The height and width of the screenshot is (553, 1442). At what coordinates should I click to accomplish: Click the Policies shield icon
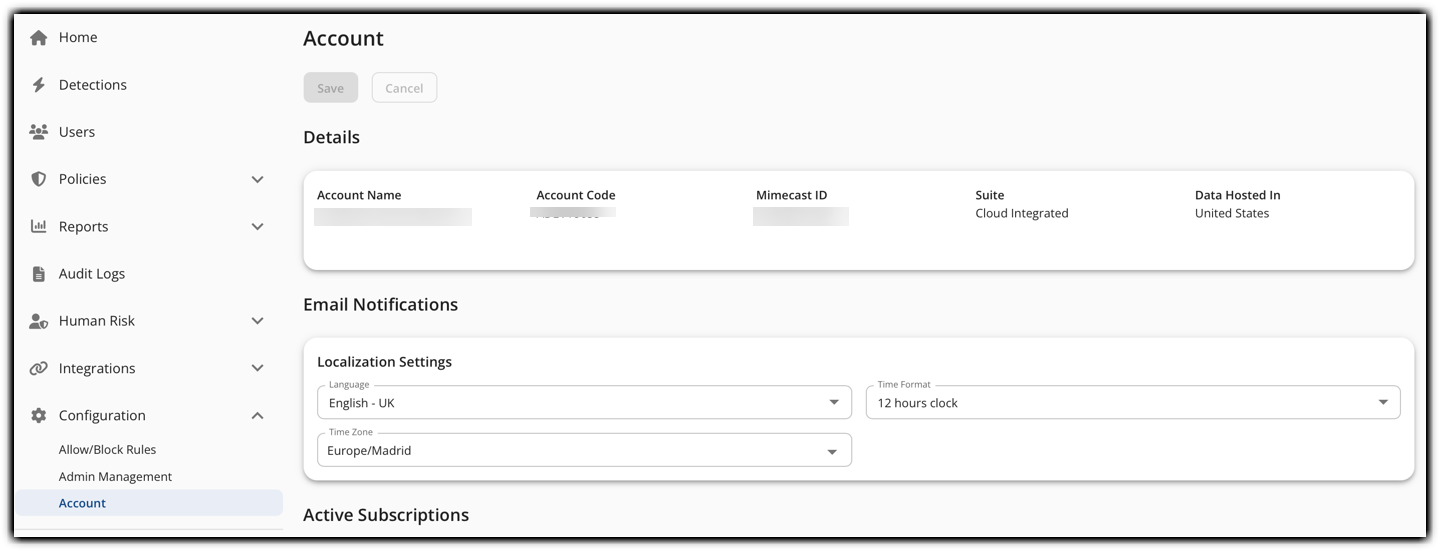click(x=39, y=179)
